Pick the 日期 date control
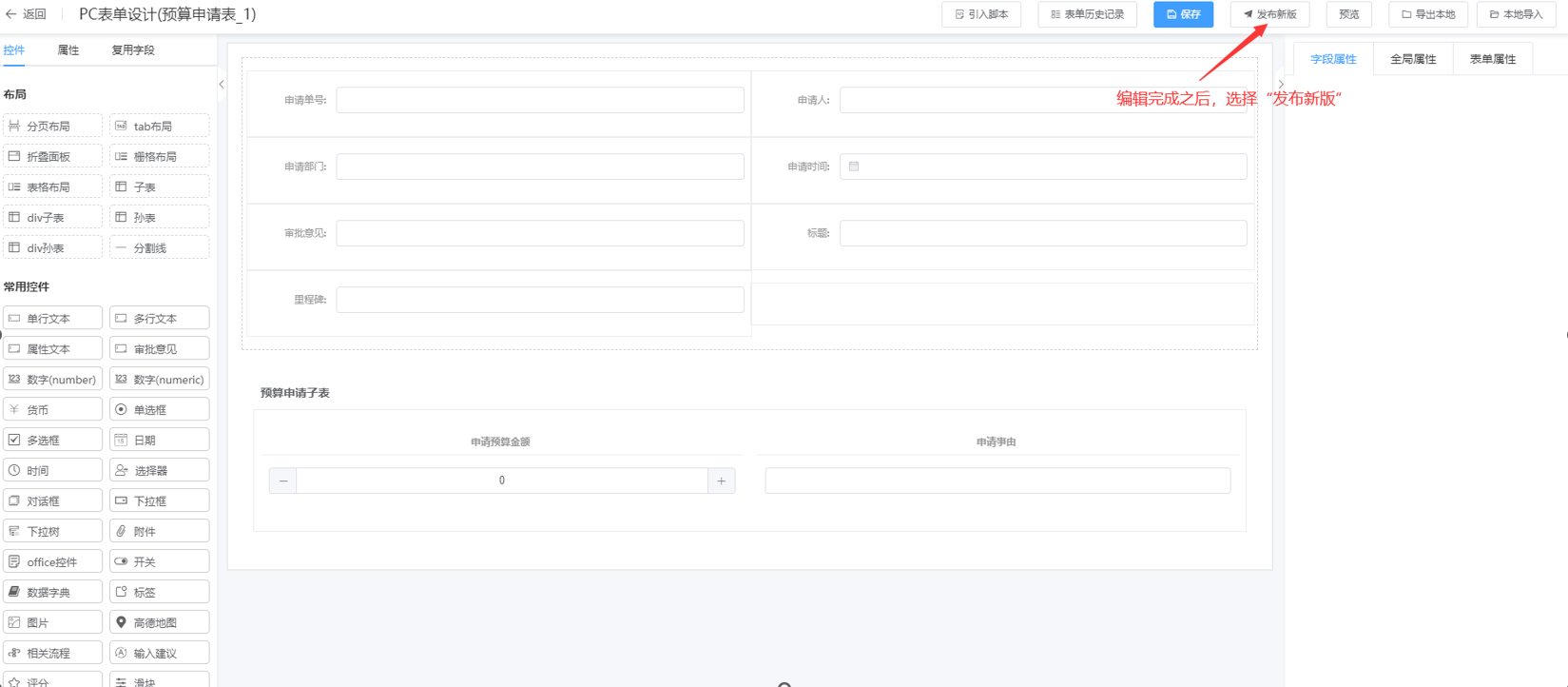 [160, 440]
